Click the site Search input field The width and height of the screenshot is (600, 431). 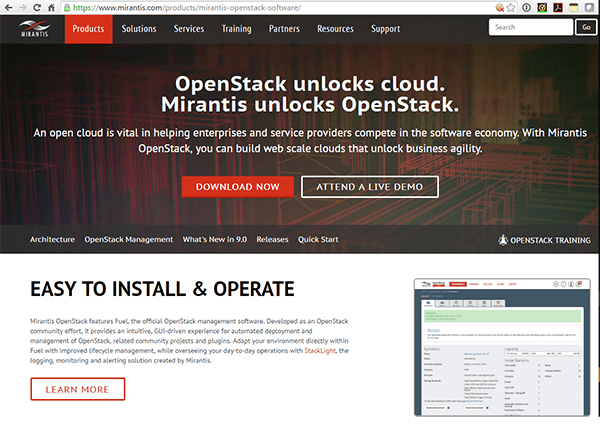tap(530, 27)
